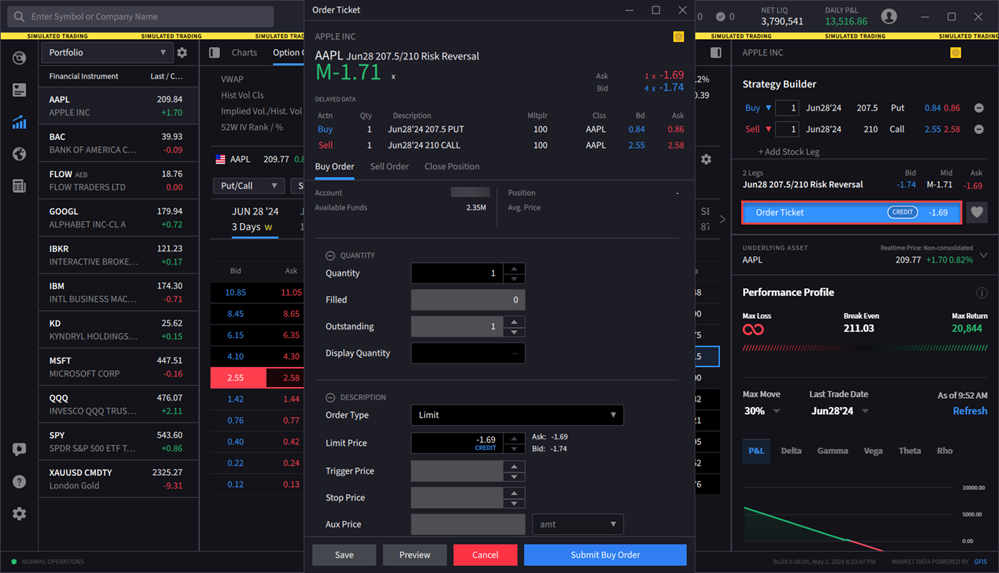Image resolution: width=999 pixels, height=573 pixels.
Task: Click the US flag next to AAPL
Action: tap(220, 159)
